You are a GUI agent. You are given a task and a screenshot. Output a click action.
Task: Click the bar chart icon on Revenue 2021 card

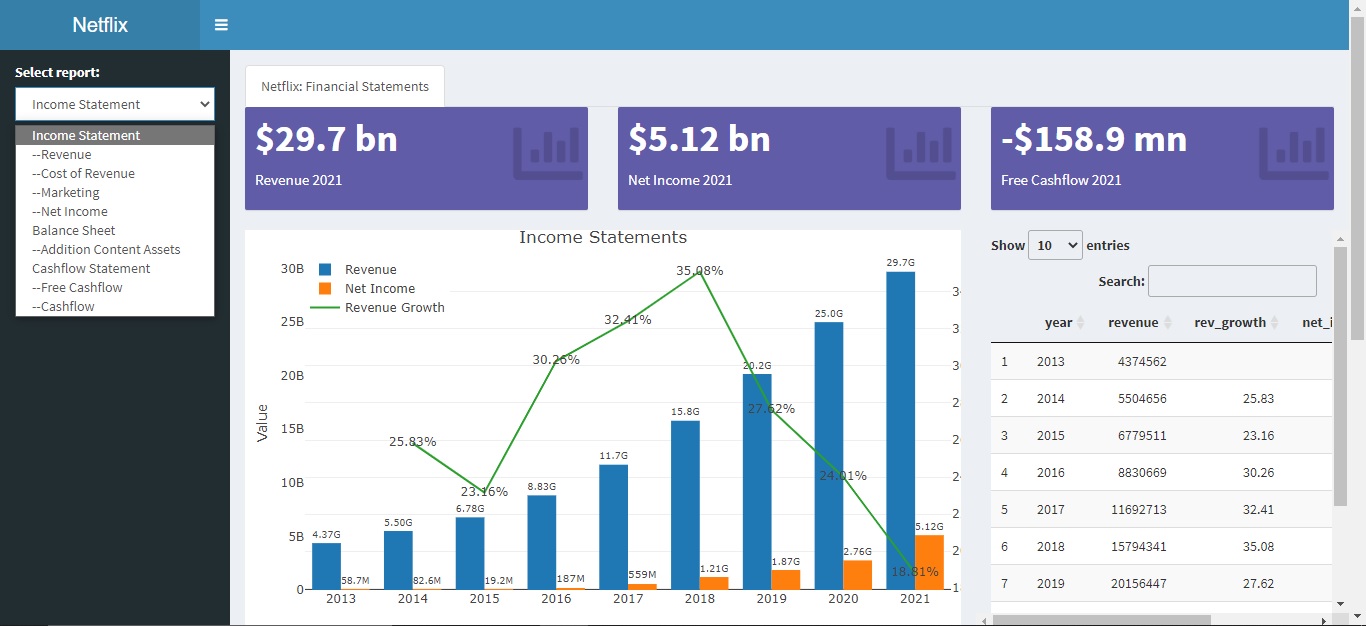pos(548,154)
